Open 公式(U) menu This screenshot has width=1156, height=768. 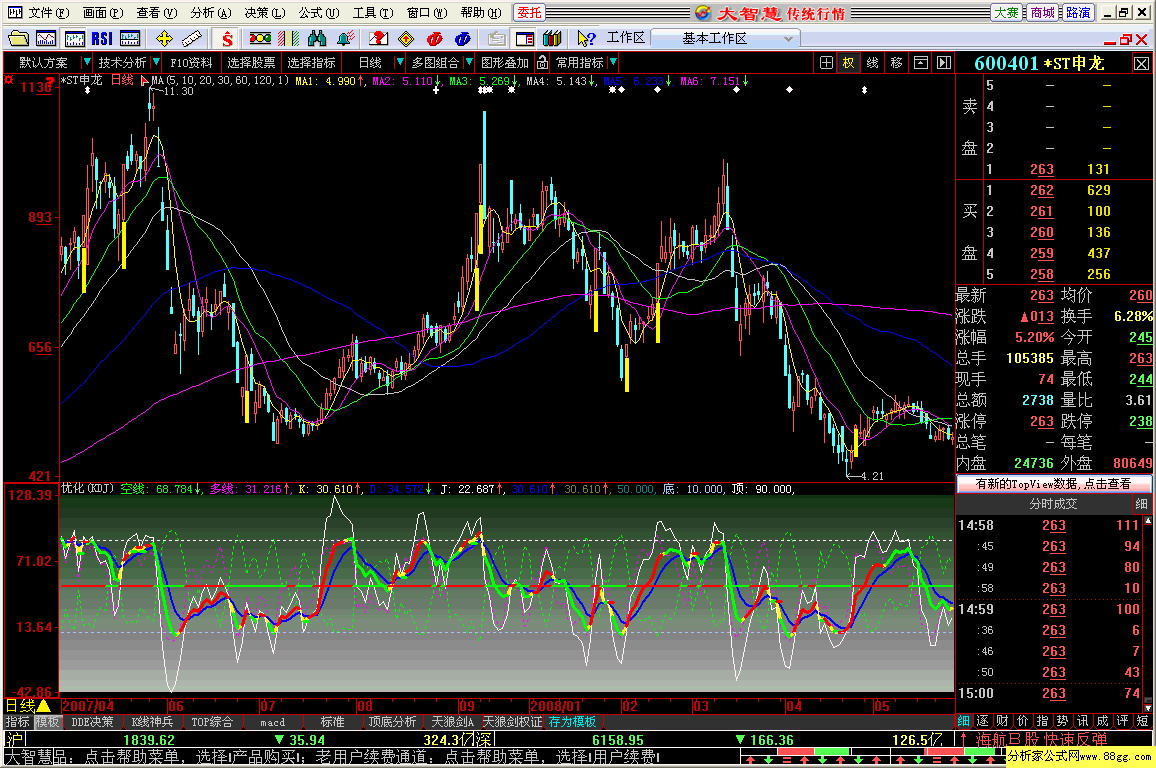[318, 13]
